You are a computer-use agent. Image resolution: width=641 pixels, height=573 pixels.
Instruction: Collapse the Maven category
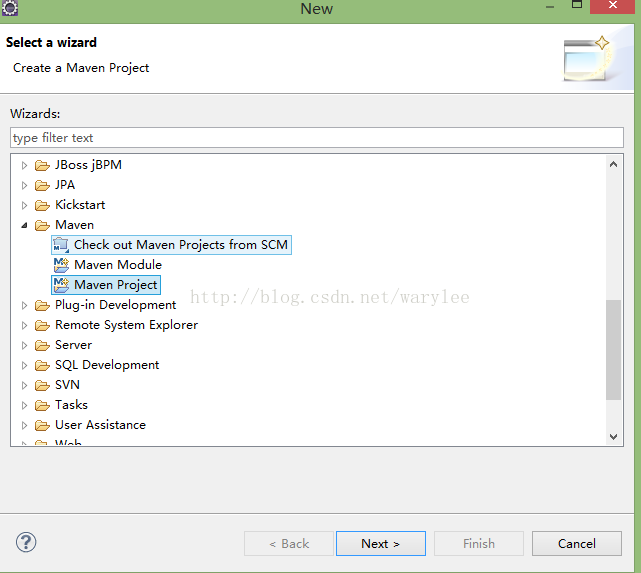pyautogui.click(x=24, y=225)
